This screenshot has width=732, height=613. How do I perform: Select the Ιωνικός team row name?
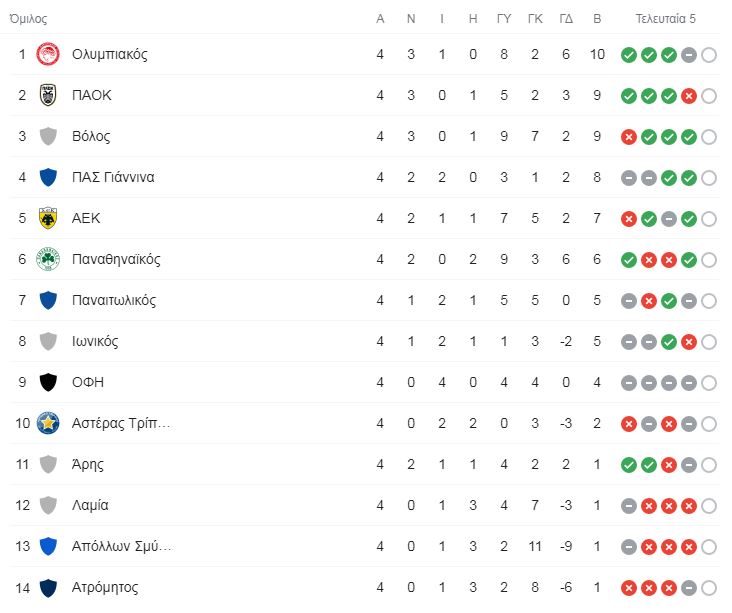pyautogui.click(x=95, y=341)
